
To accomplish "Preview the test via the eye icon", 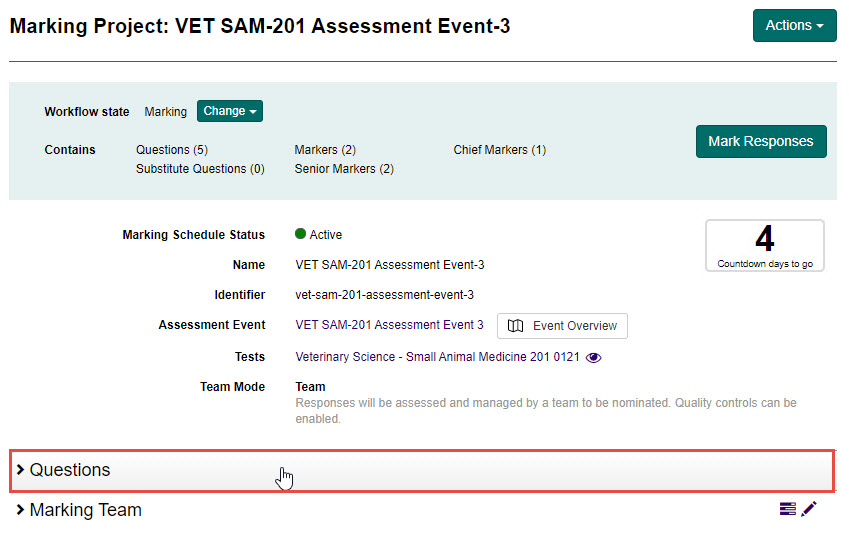I will tap(593, 357).
